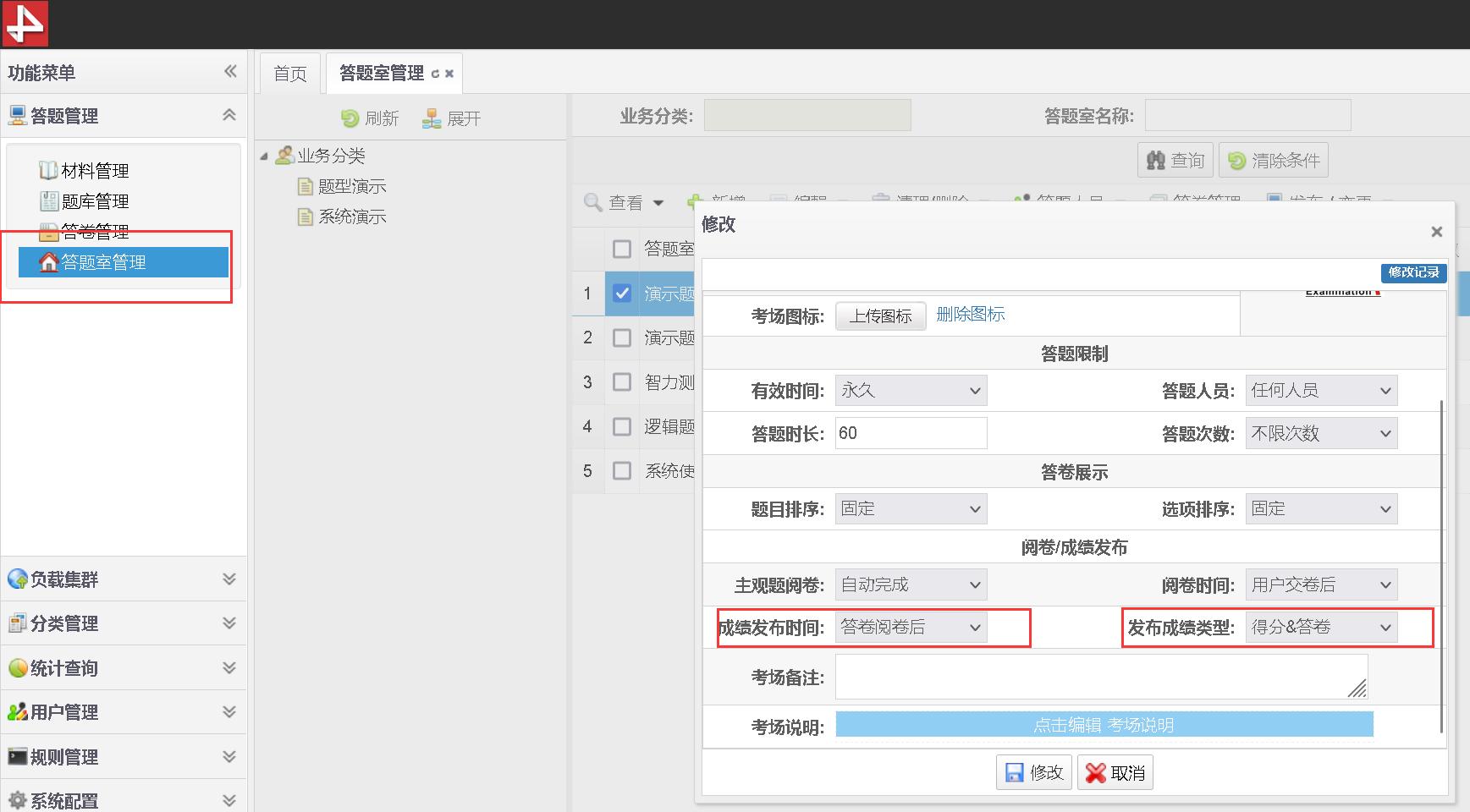
Task: Open the 发布成绩类型 dropdown
Action: coord(1321,627)
